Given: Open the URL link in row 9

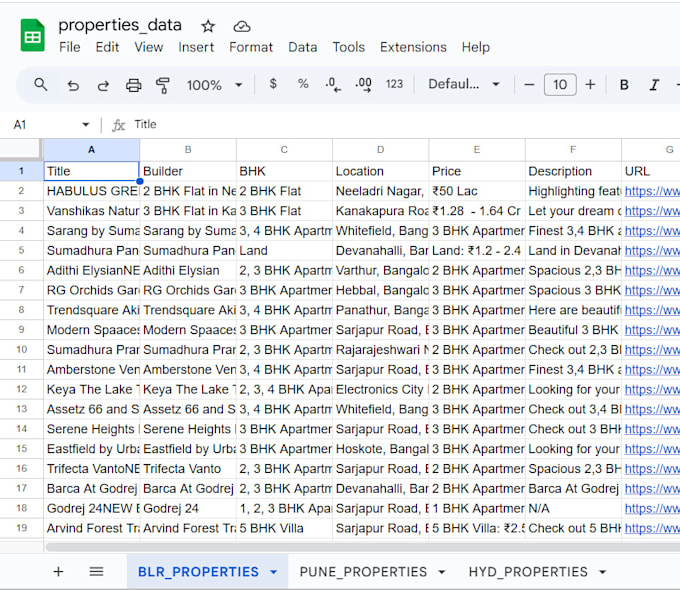Looking at the screenshot, I should 652,330.
